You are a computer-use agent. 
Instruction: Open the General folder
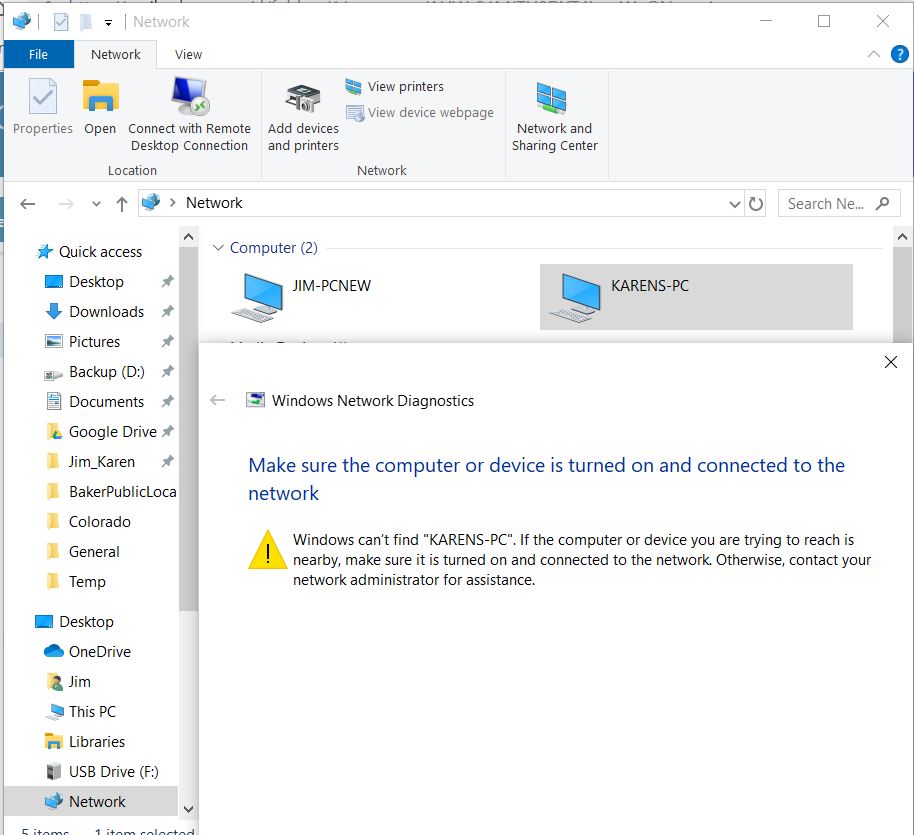click(94, 552)
